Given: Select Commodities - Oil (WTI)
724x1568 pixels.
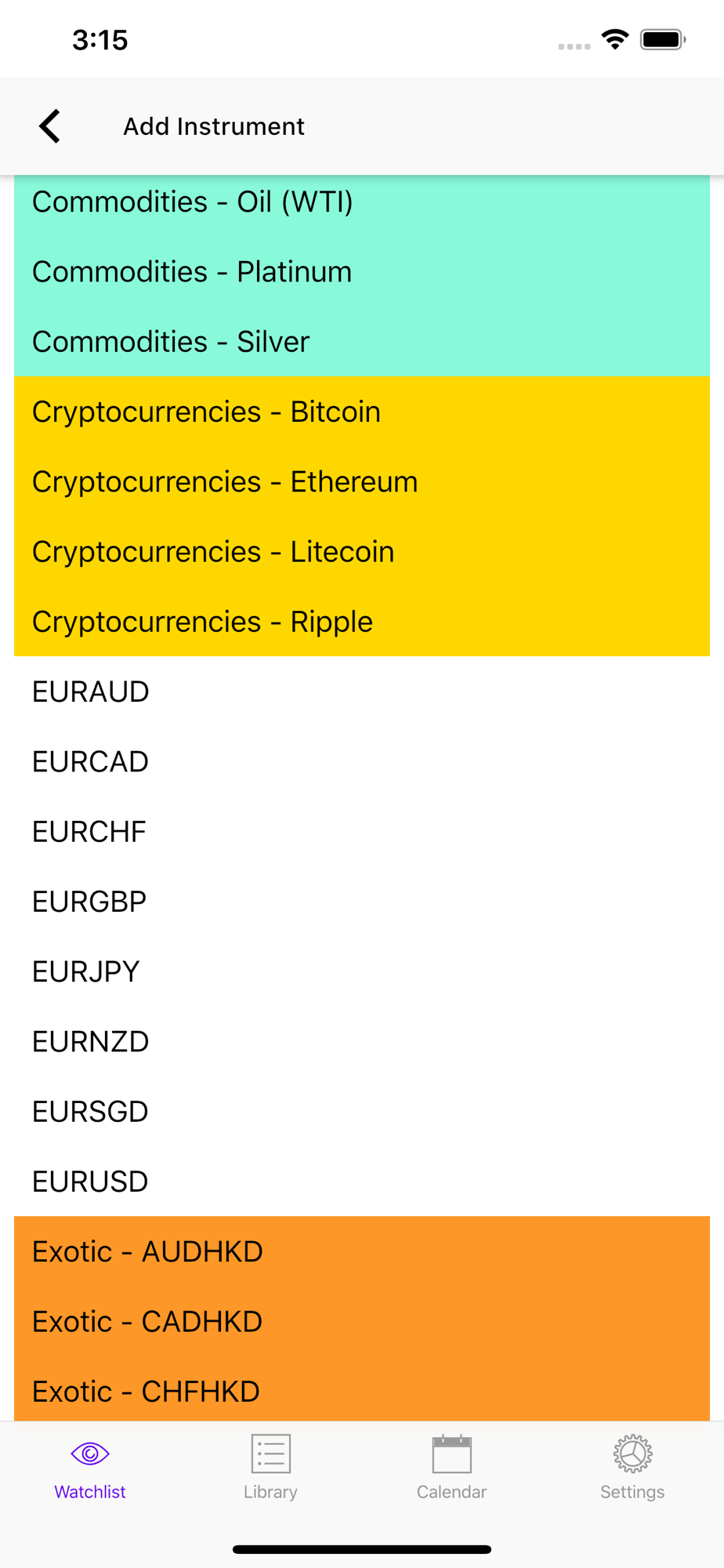Looking at the screenshot, I should (362, 201).
